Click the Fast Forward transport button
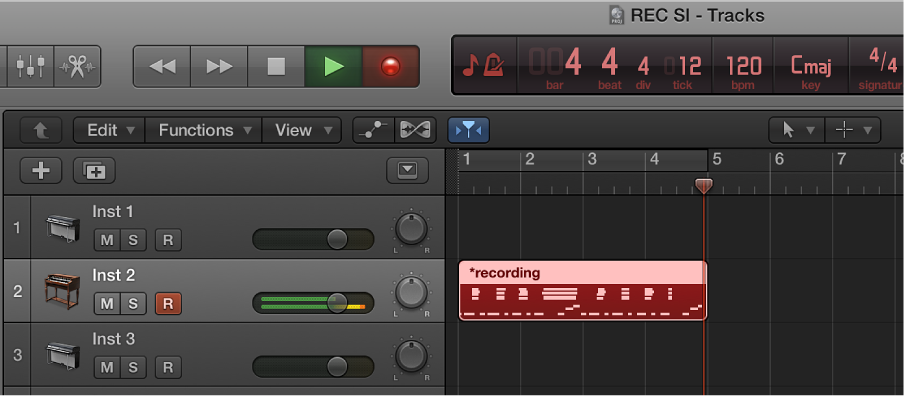 [x=219, y=66]
